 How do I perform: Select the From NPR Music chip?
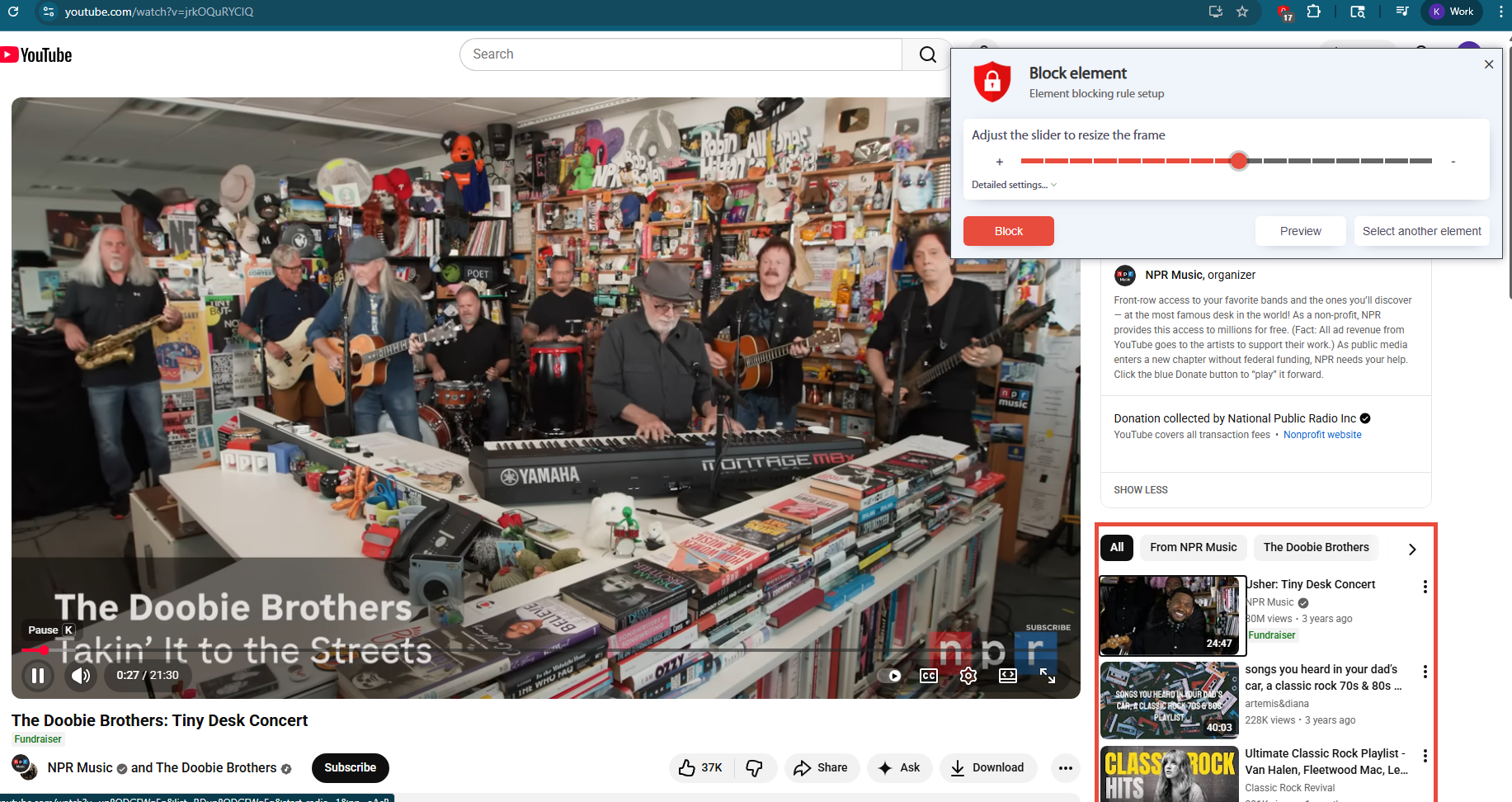pos(1193,547)
